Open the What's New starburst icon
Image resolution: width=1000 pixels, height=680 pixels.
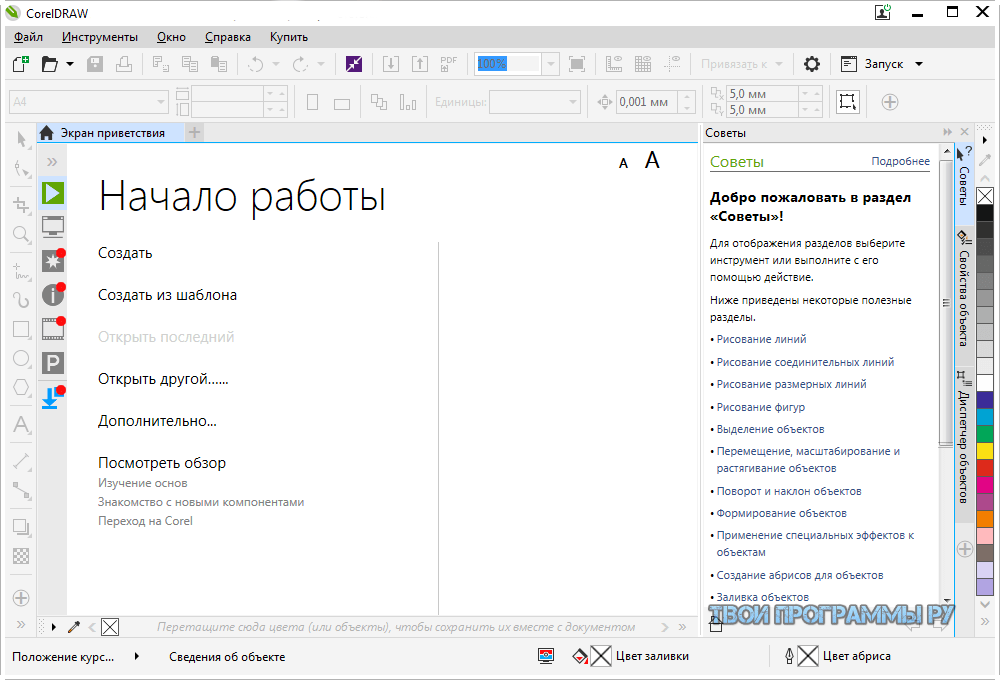[x=53, y=260]
